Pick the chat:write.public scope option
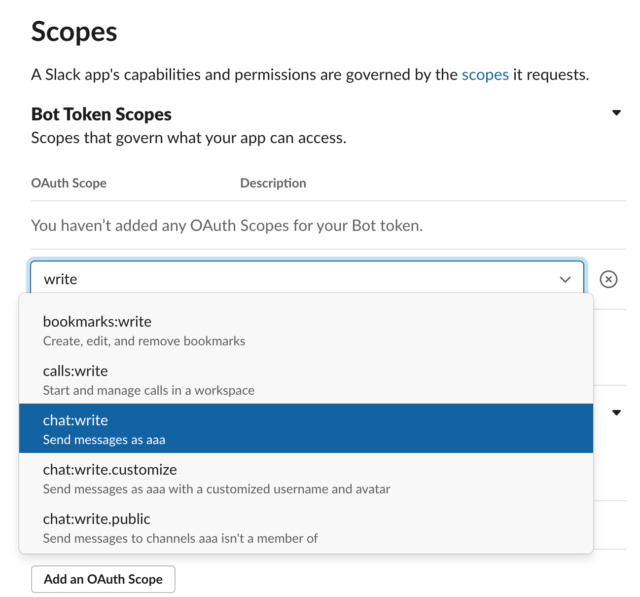Image resolution: width=640 pixels, height=597 pixels. [306, 528]
